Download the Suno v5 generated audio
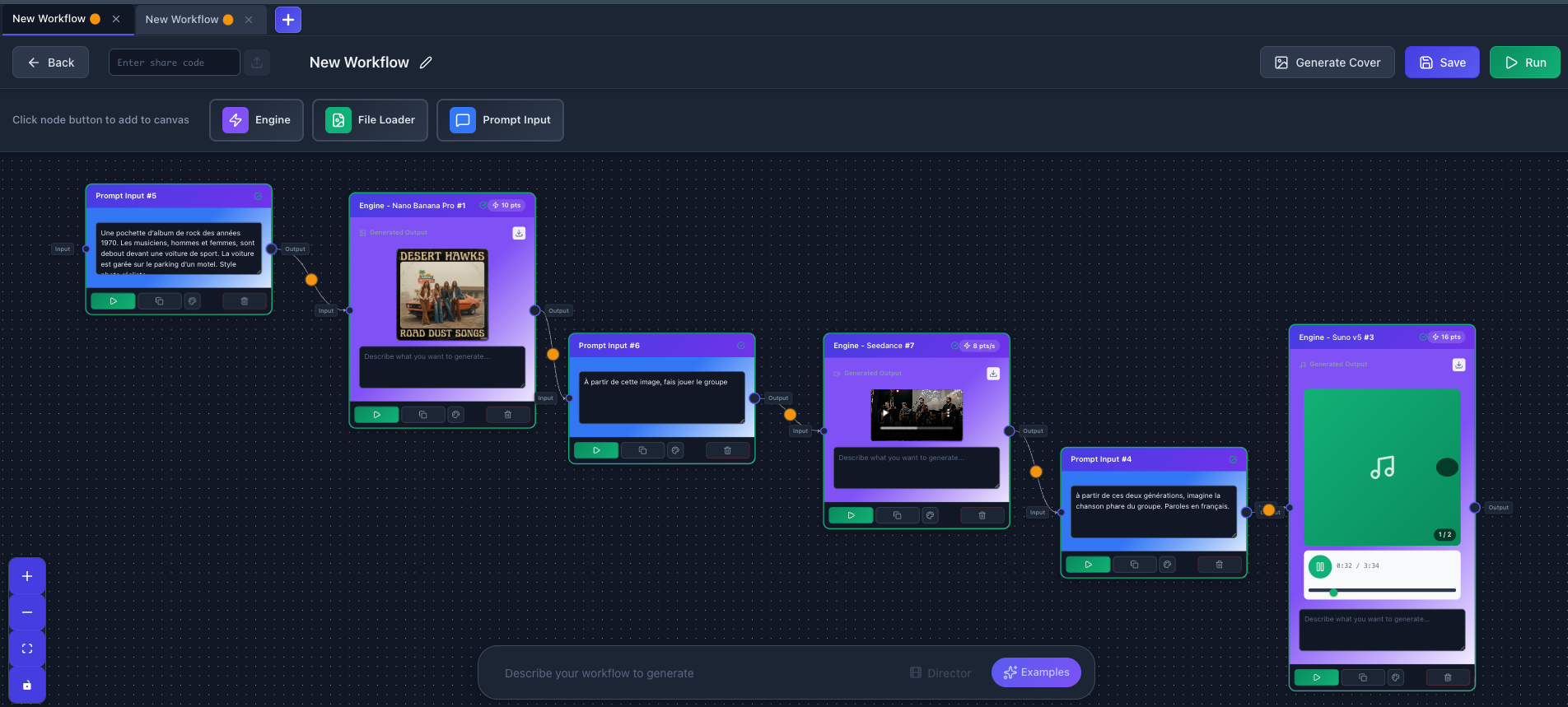This screenshot has width=1568, height=707. pyautogui.click(x=1458, y=365)
